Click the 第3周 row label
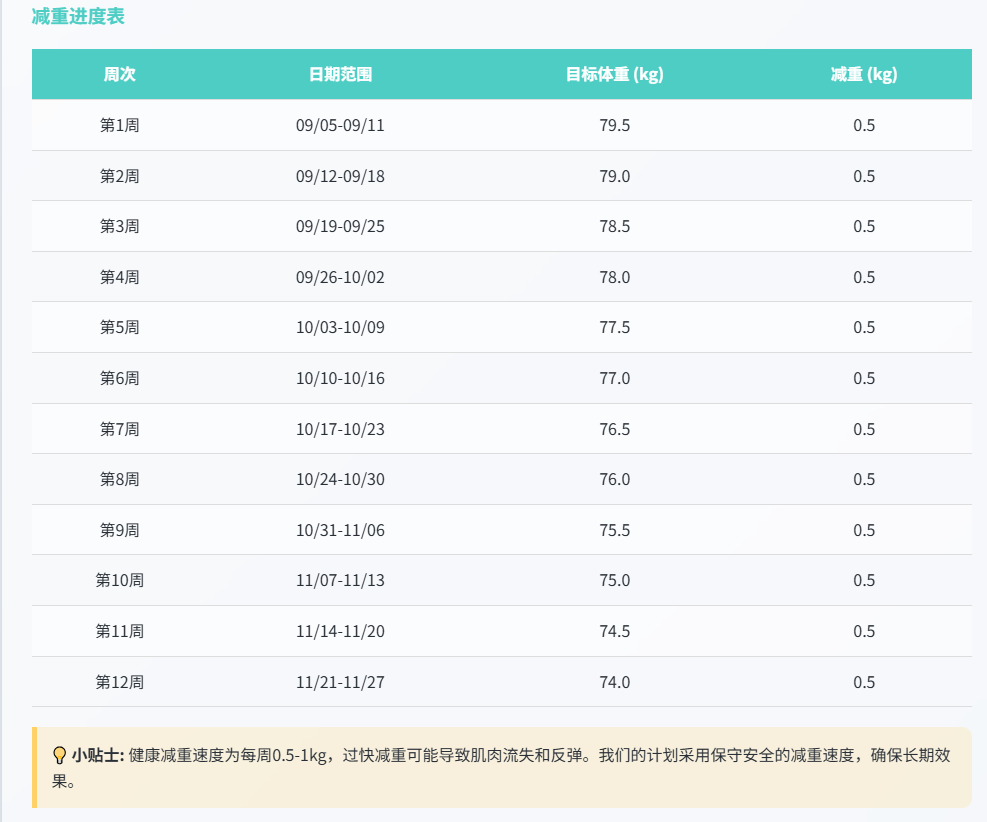 coord(120,227)
